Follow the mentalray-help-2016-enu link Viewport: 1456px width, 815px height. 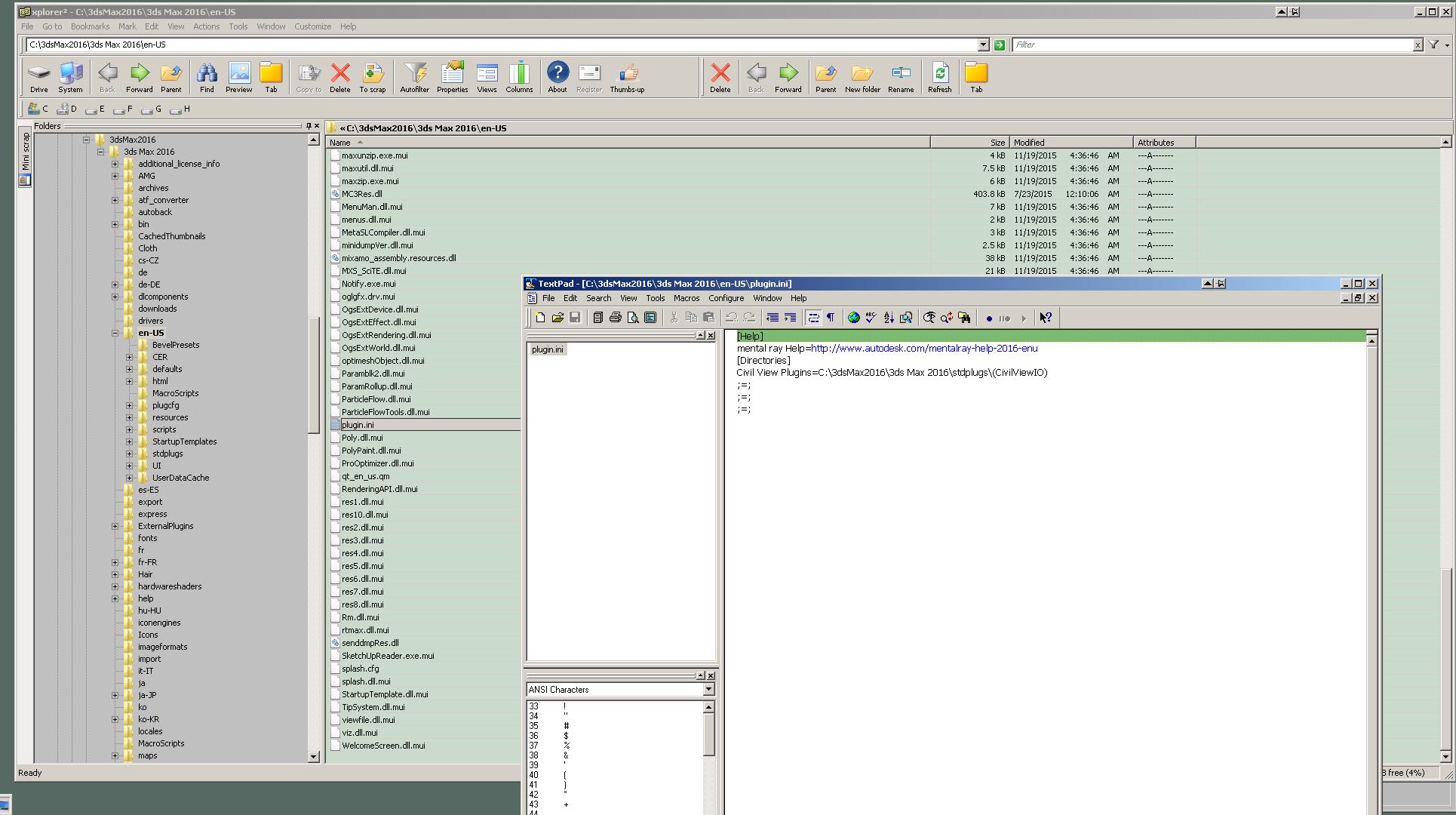924,348
